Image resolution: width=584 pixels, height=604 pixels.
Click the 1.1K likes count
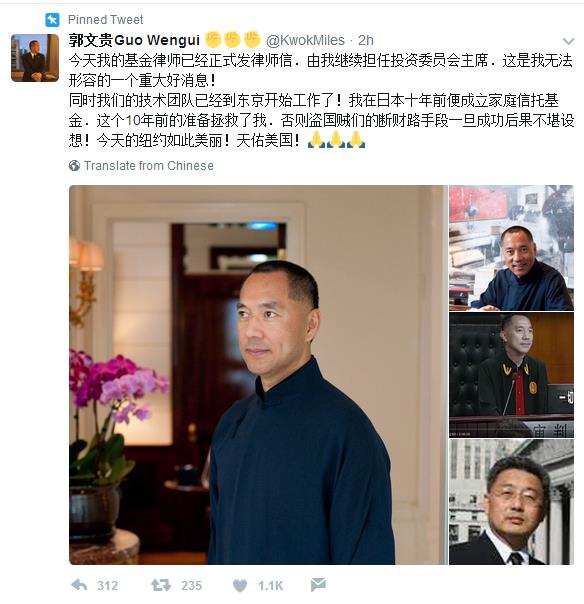(x=270, y=586)
